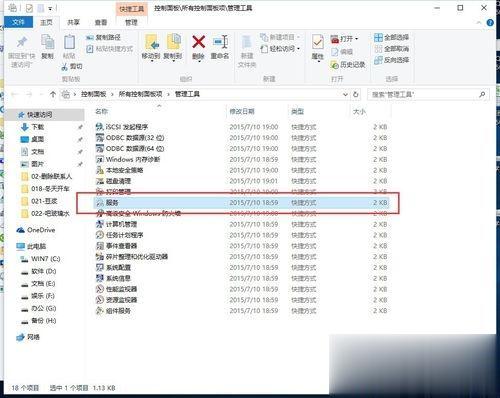Click the blue help question mark icon
Viewport: 500px width, 398px height.
pyautogui.click(x=490, y=23)
